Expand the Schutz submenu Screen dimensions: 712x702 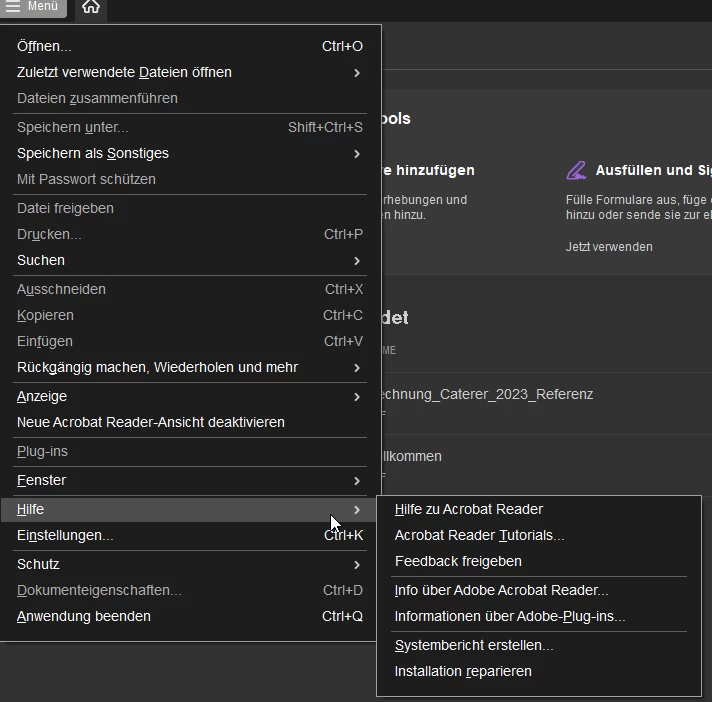pyautogui.click(x=190, y=564)
